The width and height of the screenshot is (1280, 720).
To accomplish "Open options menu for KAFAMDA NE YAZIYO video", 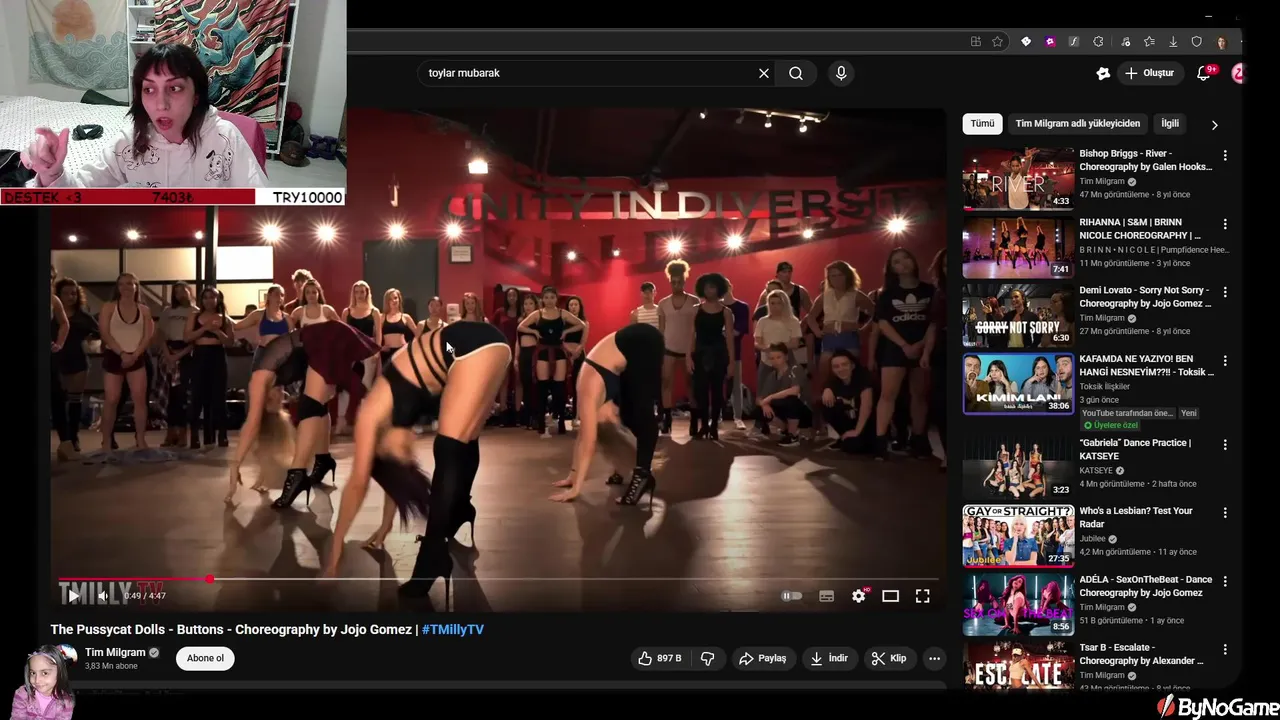I will pyautogui.click(x=1225, y=360).
